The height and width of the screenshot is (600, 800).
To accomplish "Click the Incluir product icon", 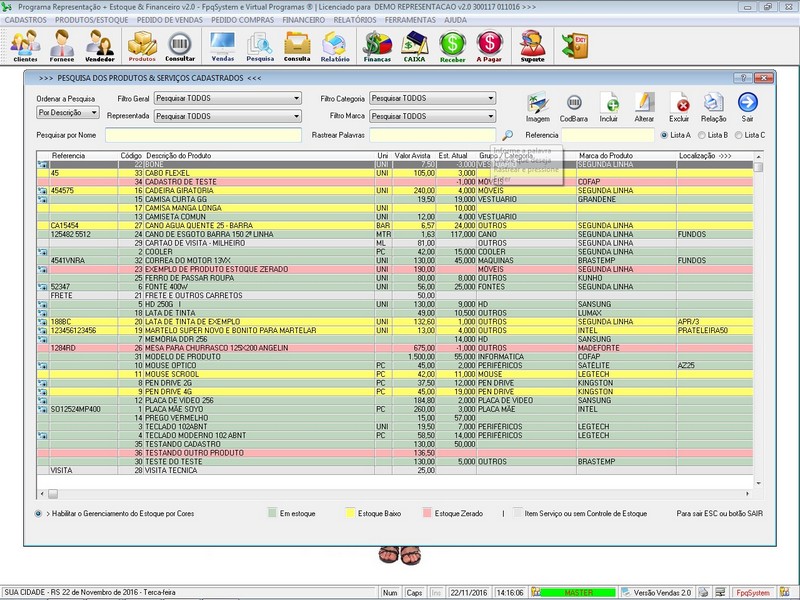I will coord(609,105).
